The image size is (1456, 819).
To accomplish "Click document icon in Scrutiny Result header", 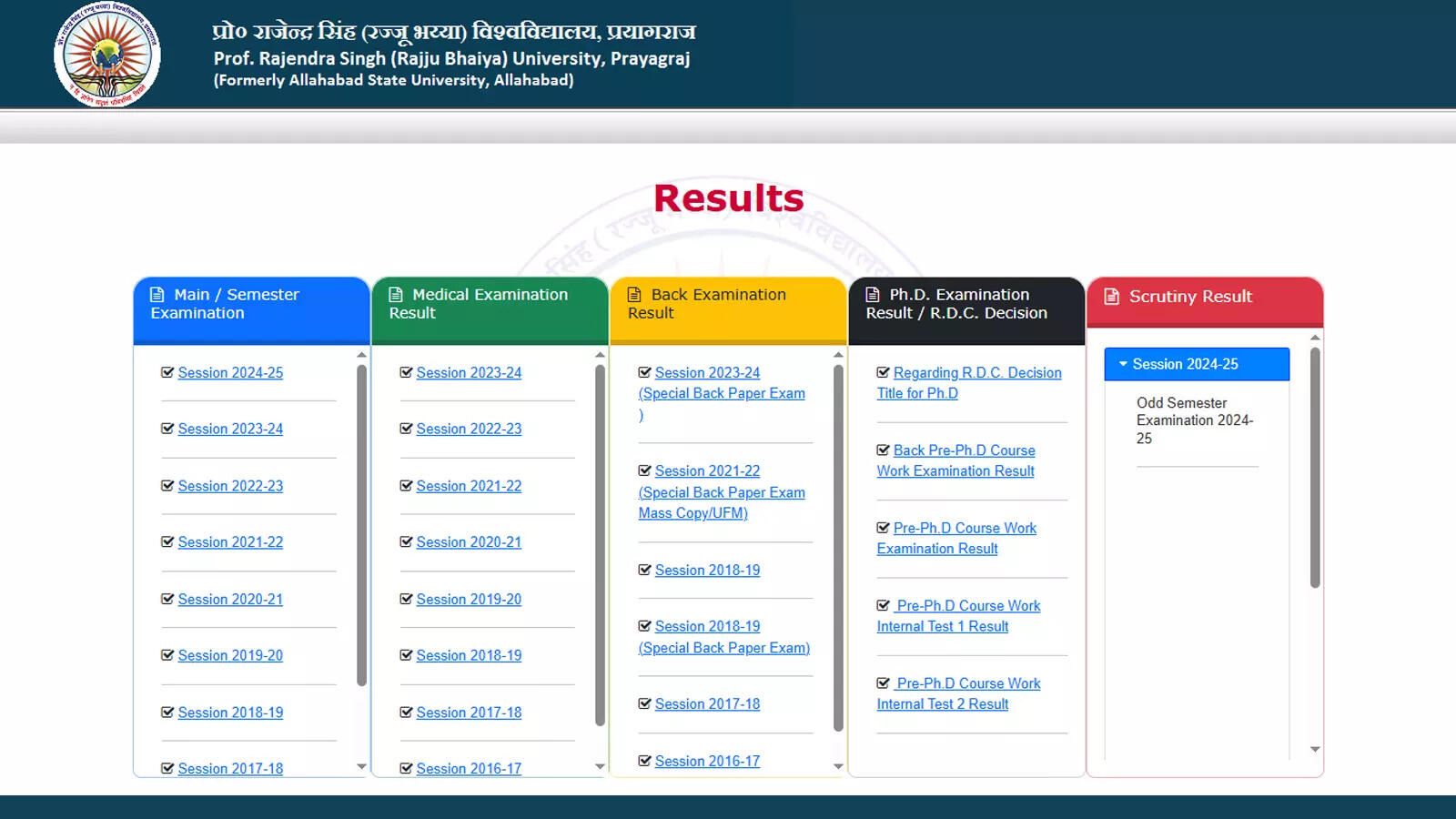I will [1111, 297].
